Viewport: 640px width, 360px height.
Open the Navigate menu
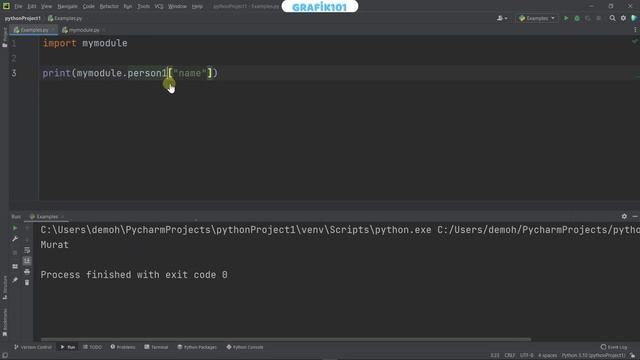(x=67, y=7)
